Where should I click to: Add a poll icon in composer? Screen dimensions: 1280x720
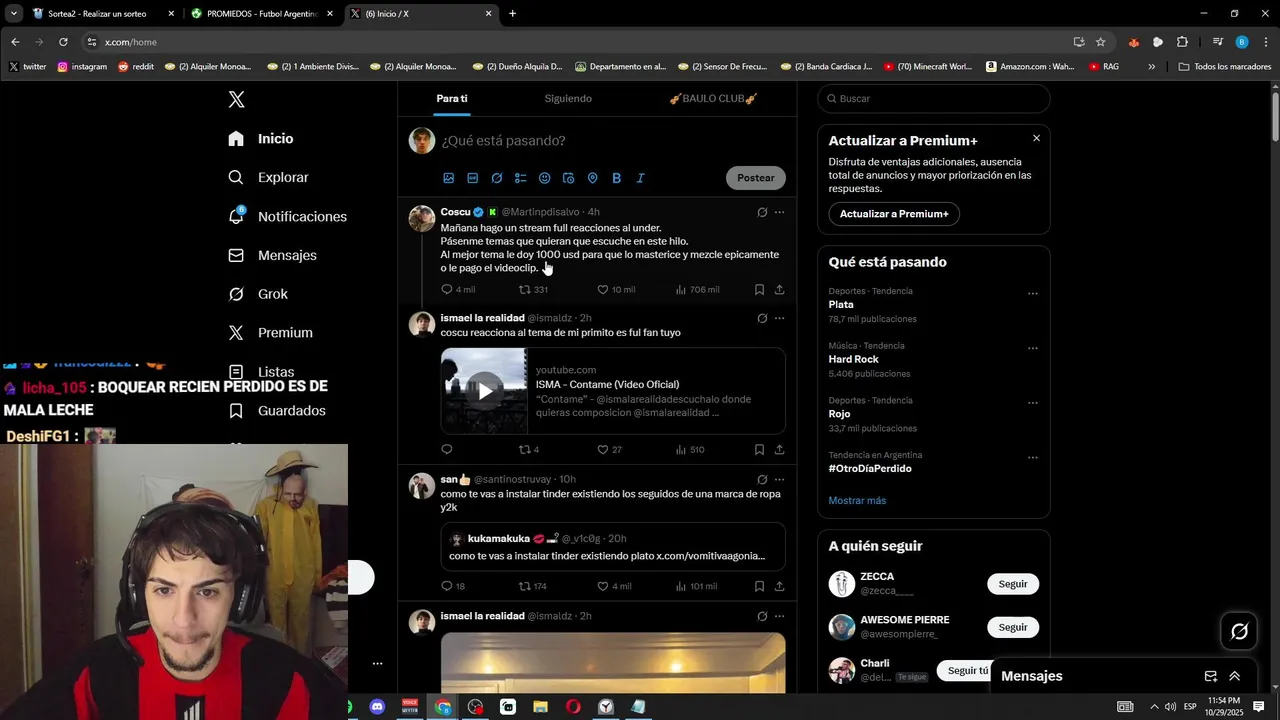(521, 178)
